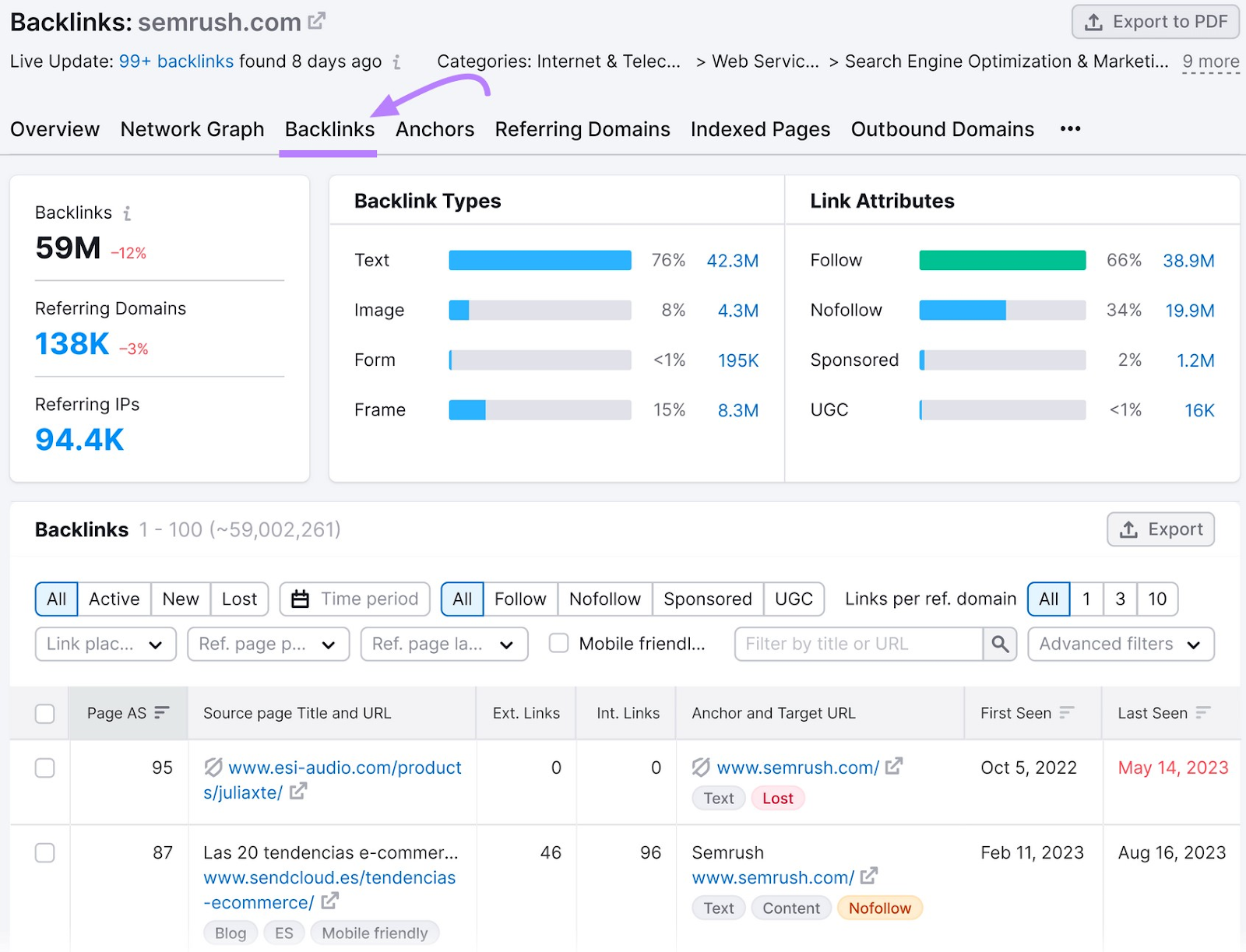This screenshot has height=952, width=1246.
Task: Open the Time period picker
Action: [354, 599]
